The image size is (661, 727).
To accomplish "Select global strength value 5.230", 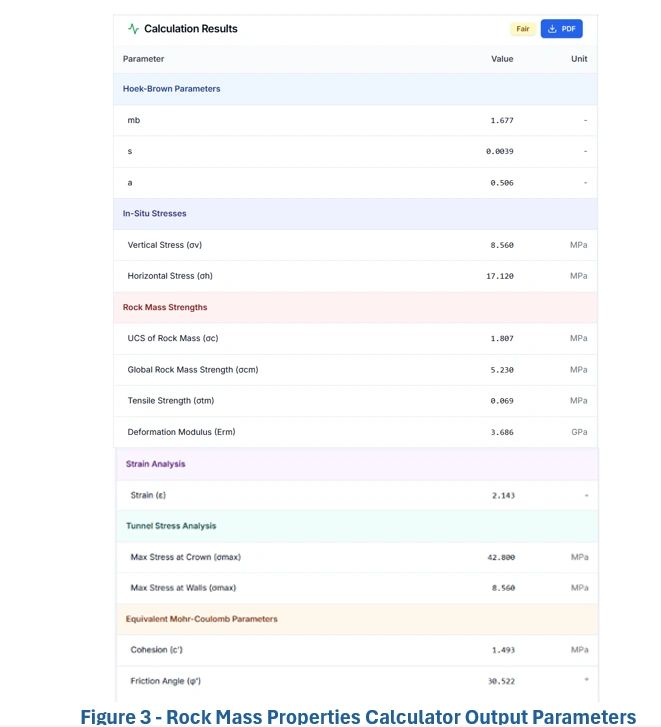I will tap(502, 370).
